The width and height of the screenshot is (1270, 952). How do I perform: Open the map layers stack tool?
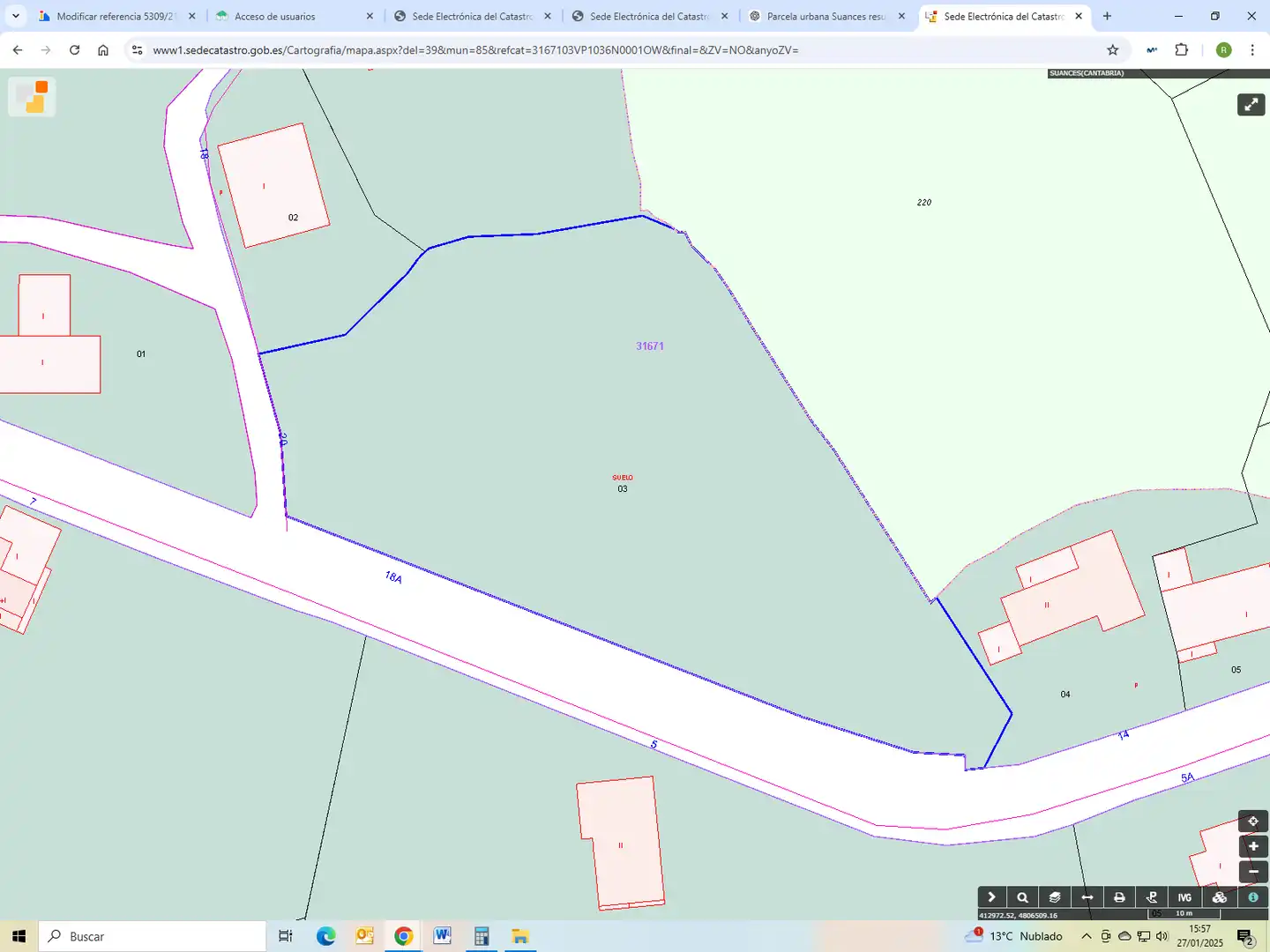pos(1055,897)
